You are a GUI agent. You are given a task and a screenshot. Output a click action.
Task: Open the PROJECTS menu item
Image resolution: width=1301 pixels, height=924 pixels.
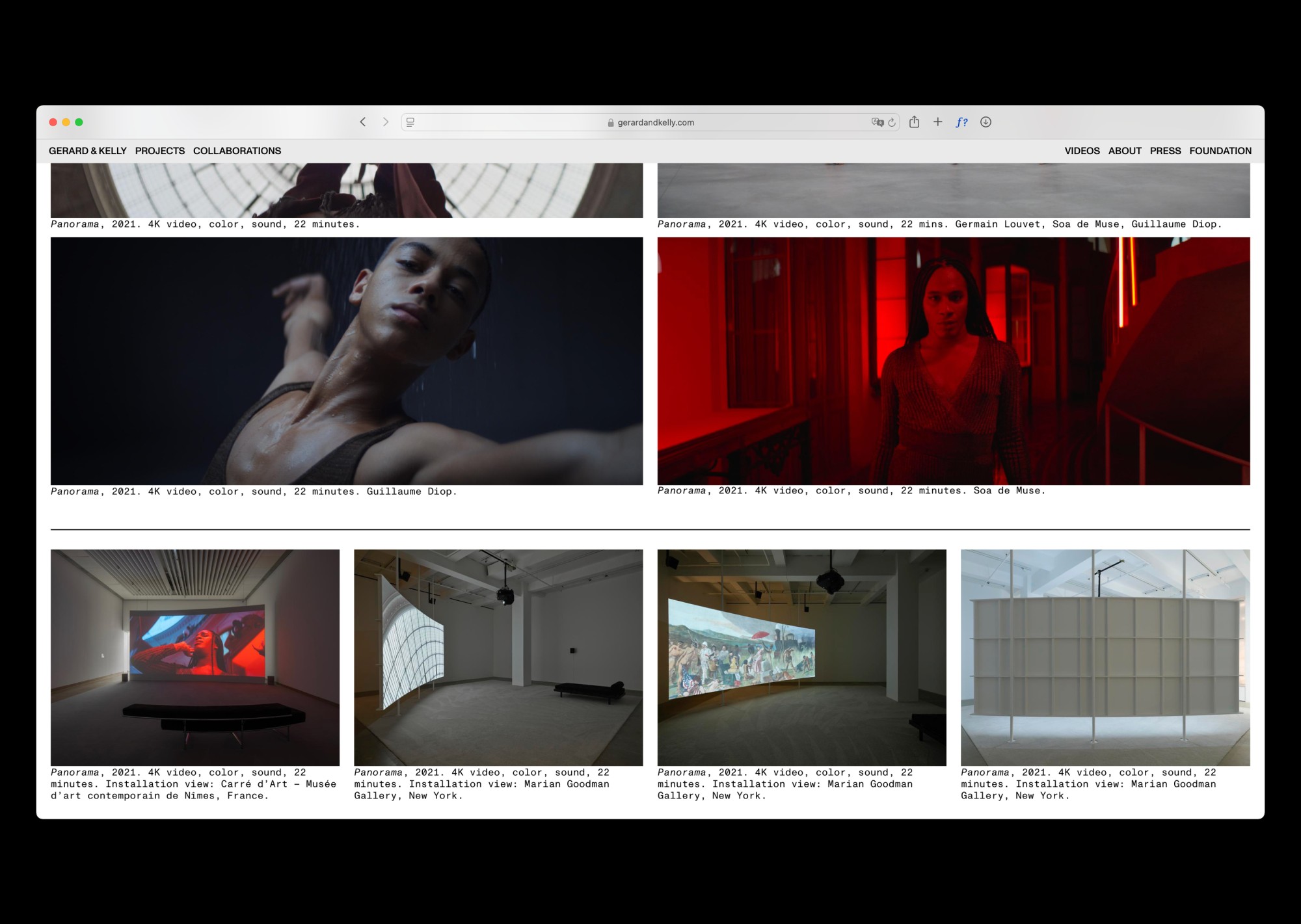pyautogui.click(x=160, y=151)
